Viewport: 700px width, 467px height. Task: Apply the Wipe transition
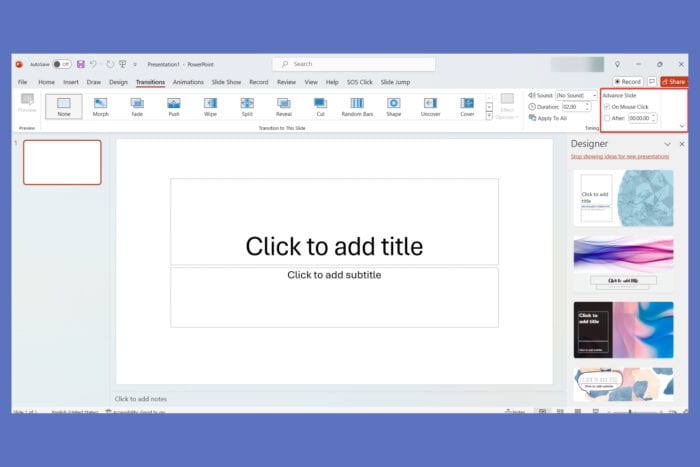(210, 106)
